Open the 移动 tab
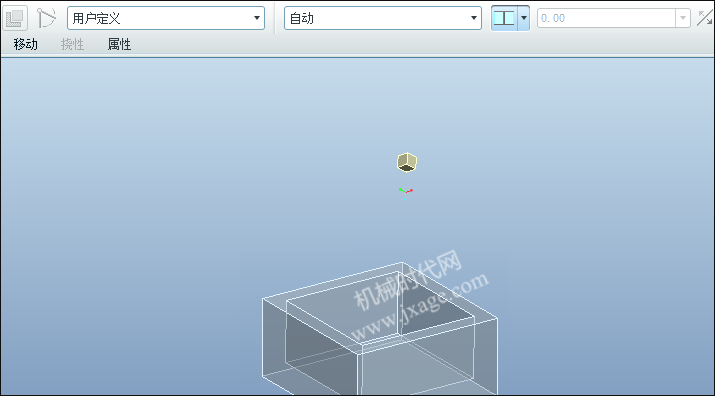 (x=26, y=44)
